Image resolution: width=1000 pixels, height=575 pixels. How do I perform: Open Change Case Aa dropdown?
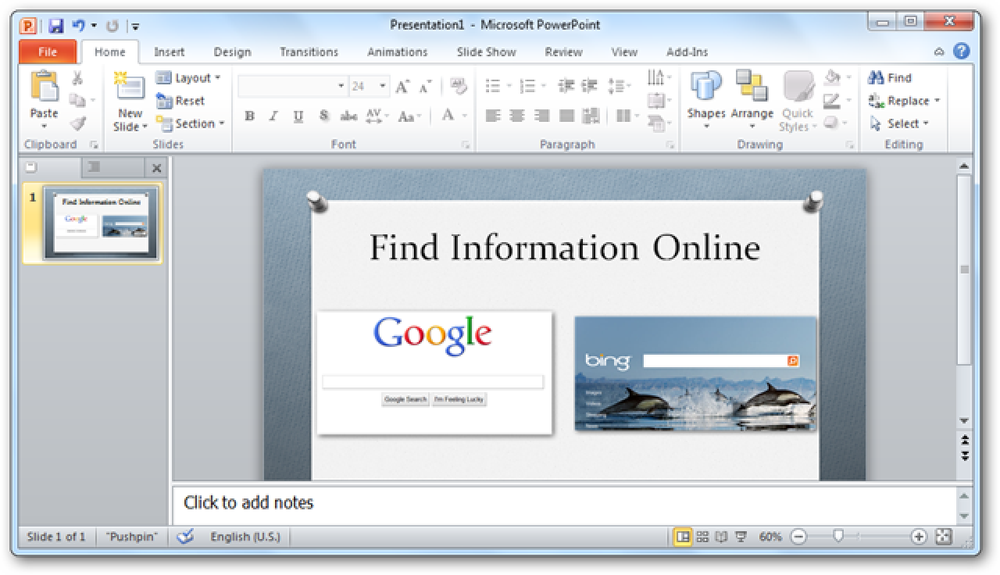point(409,116)
